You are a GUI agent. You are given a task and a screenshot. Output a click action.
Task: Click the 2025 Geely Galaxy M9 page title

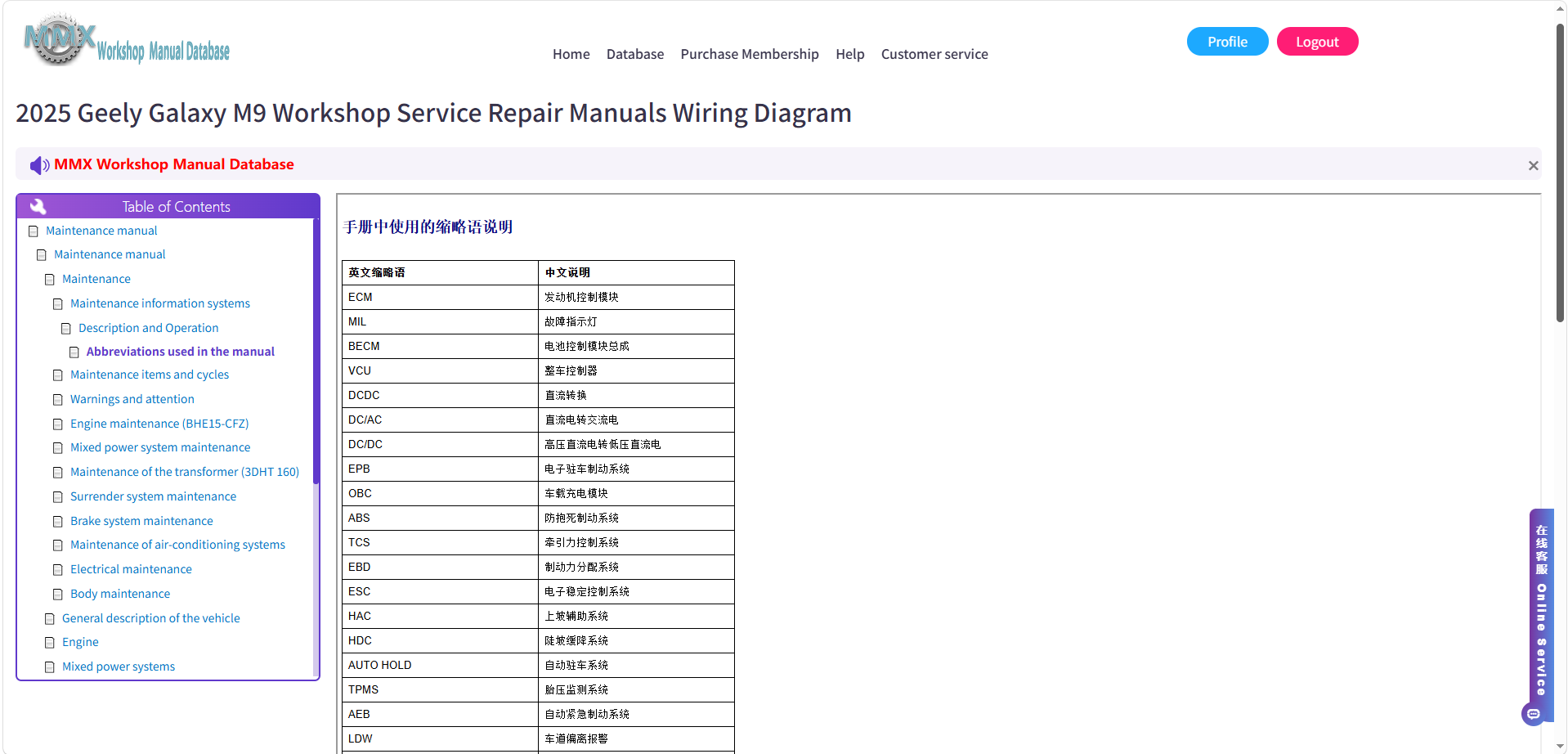tap(433, 113)
